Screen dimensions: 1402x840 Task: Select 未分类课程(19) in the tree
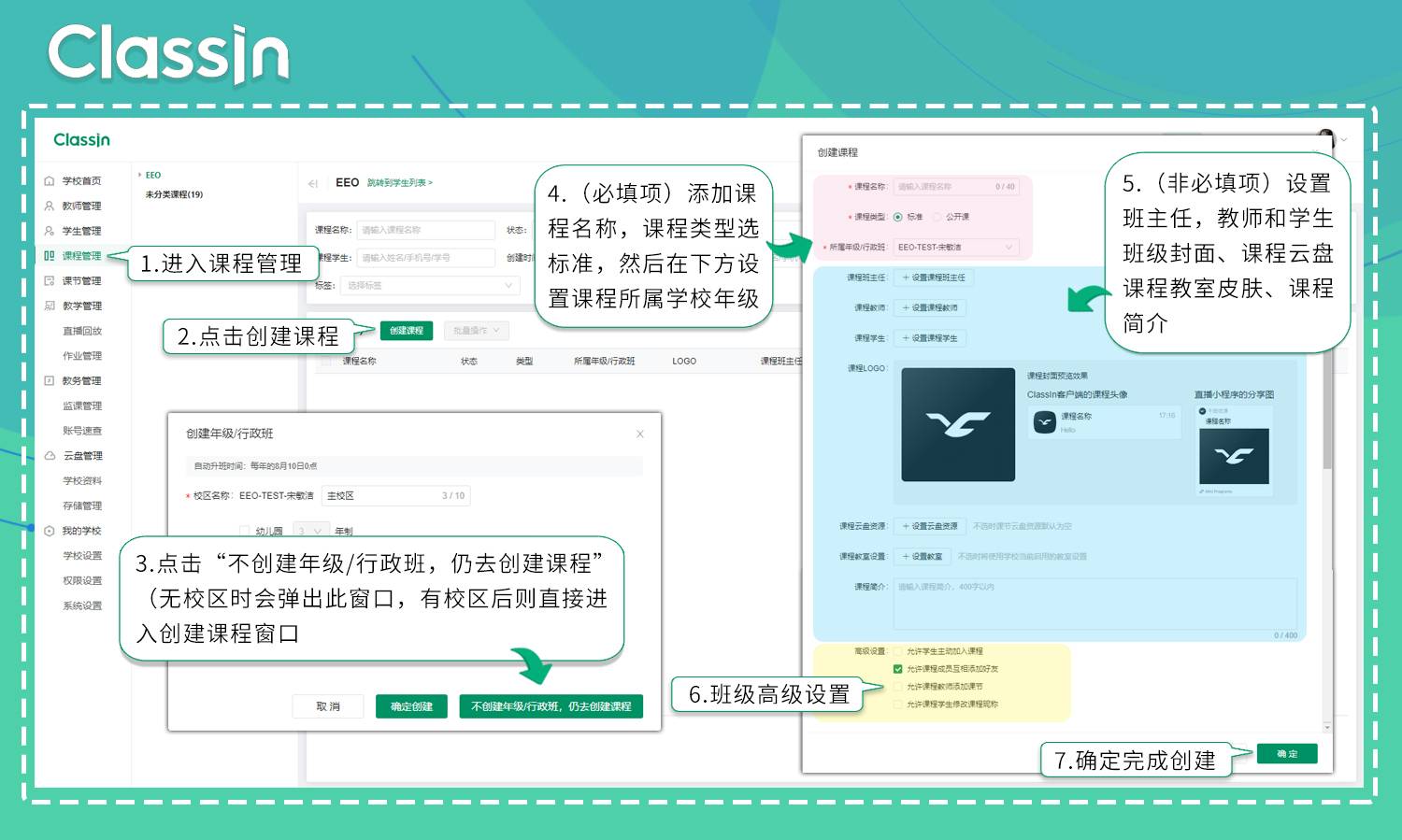point(174,194)
